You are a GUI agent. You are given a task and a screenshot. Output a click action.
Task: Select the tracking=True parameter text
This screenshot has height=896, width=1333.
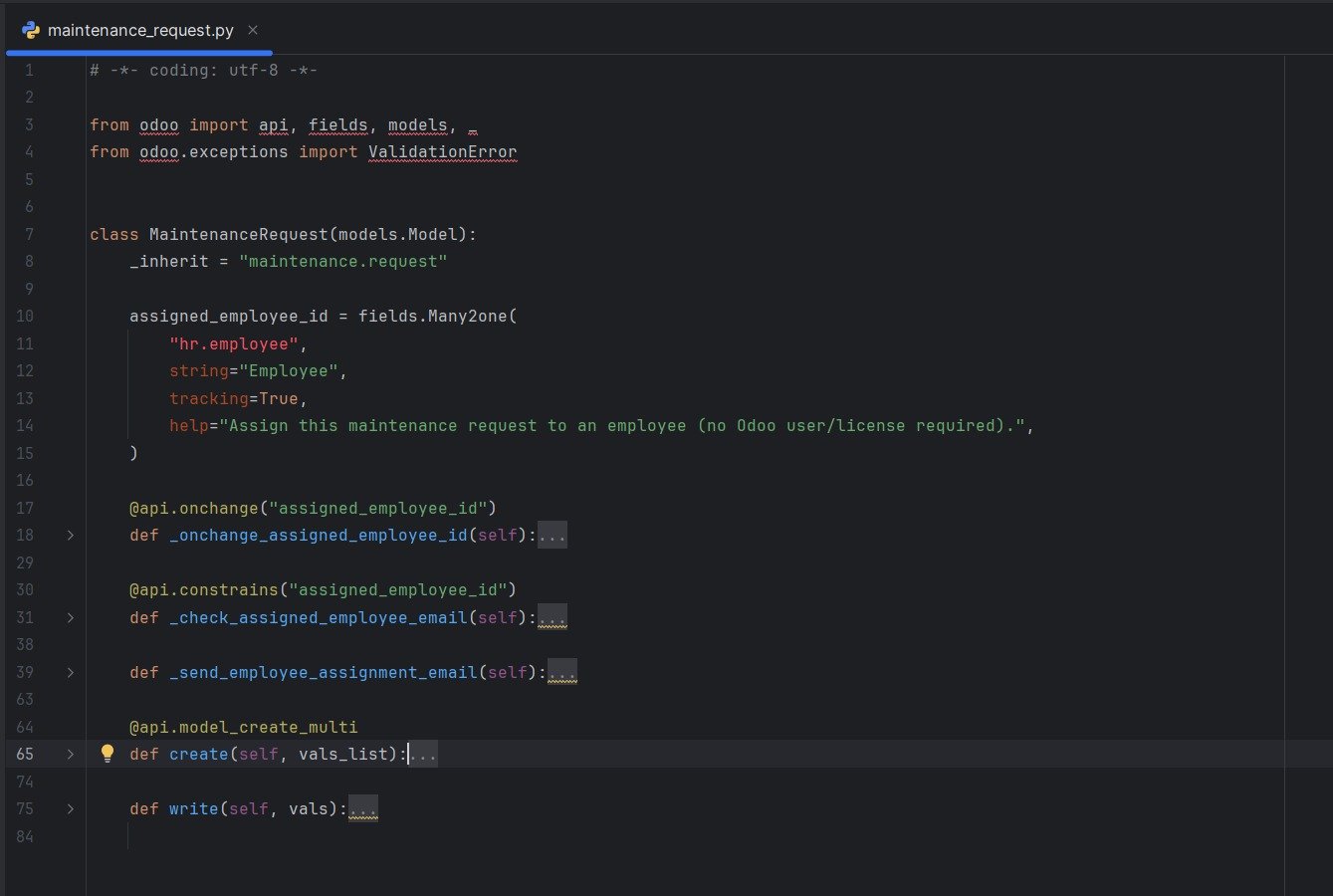point(234,398)
